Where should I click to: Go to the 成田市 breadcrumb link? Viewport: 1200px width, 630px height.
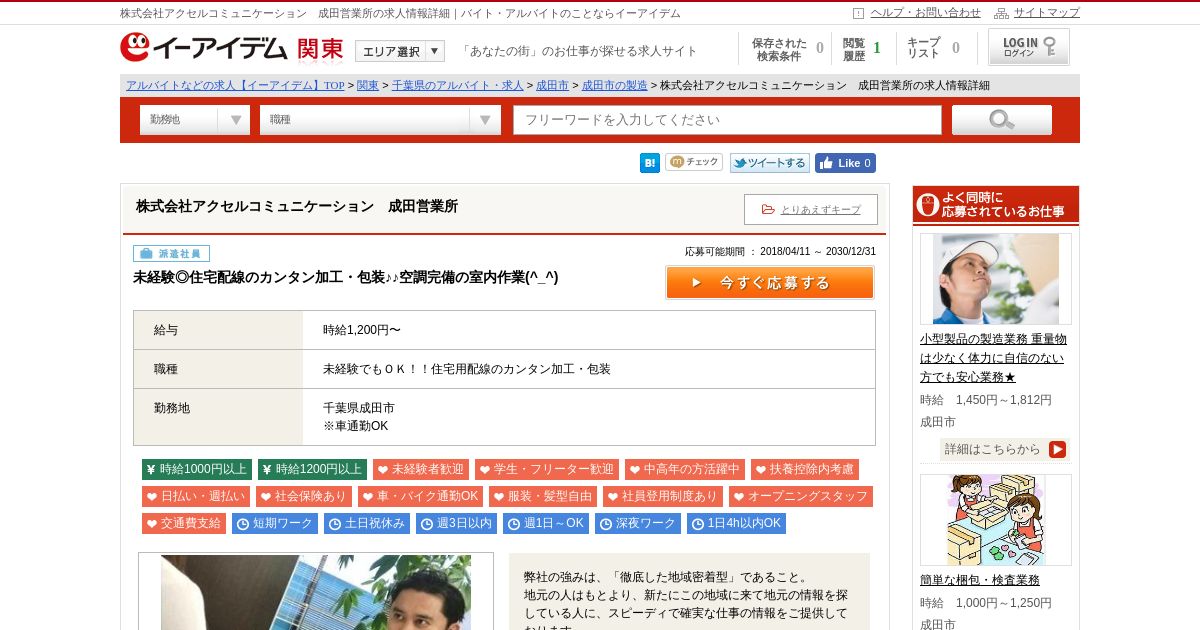552,86
